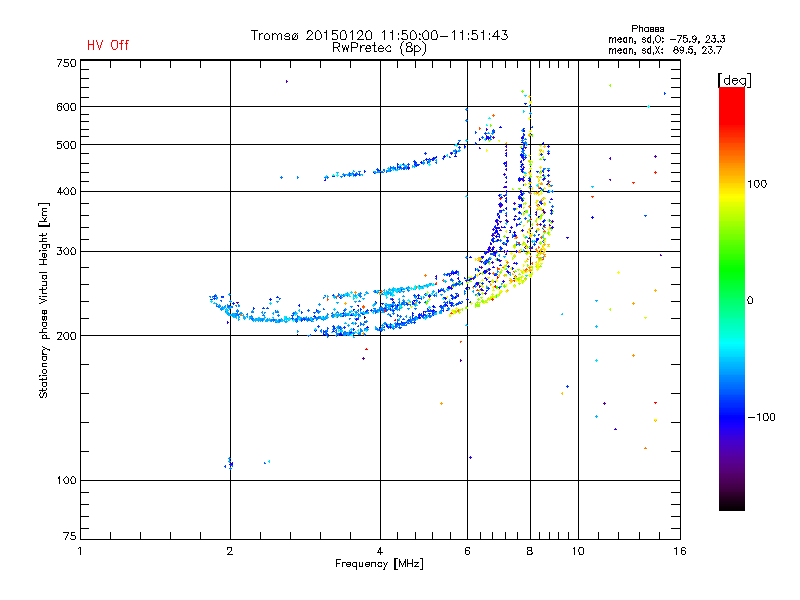Click the 'Stationary phase Virtual Height [km]' axis label
The height and width of the screenshot is (600, 800).
click(x=44, y=300)
